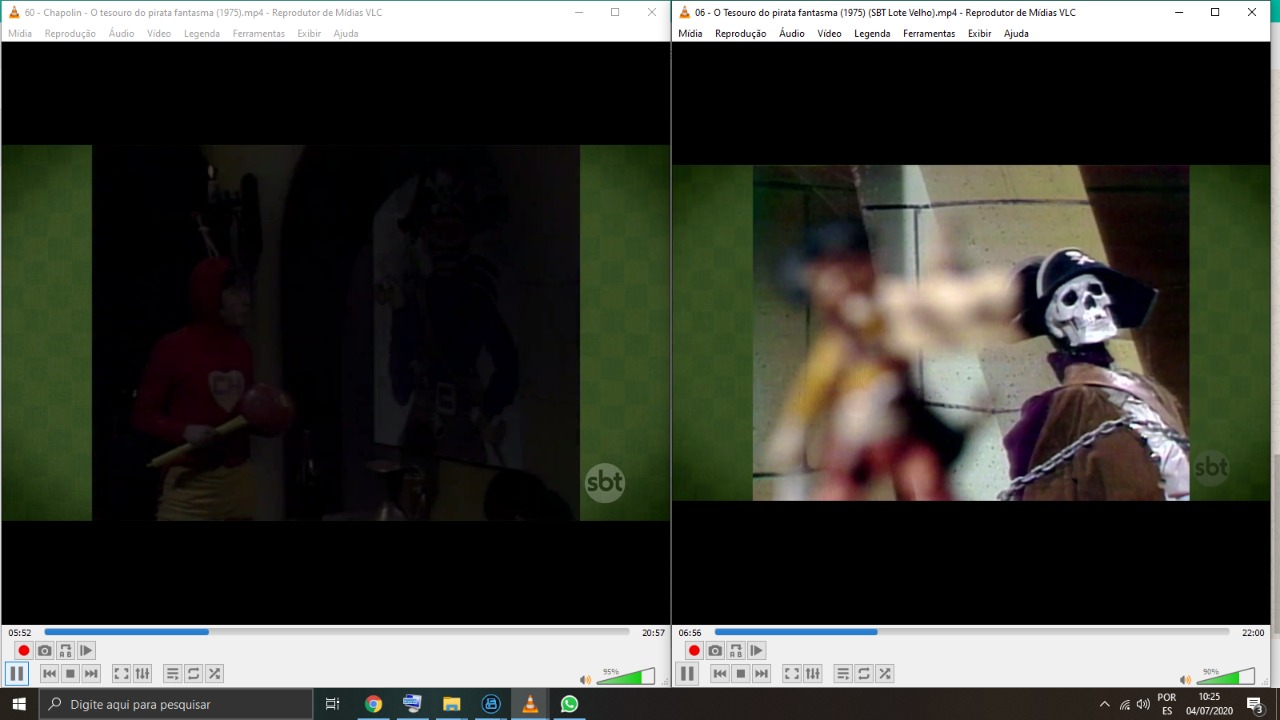Click total time 22:00 in right window
Viewport: 1280px width, 720px height.
(1253, 633)
